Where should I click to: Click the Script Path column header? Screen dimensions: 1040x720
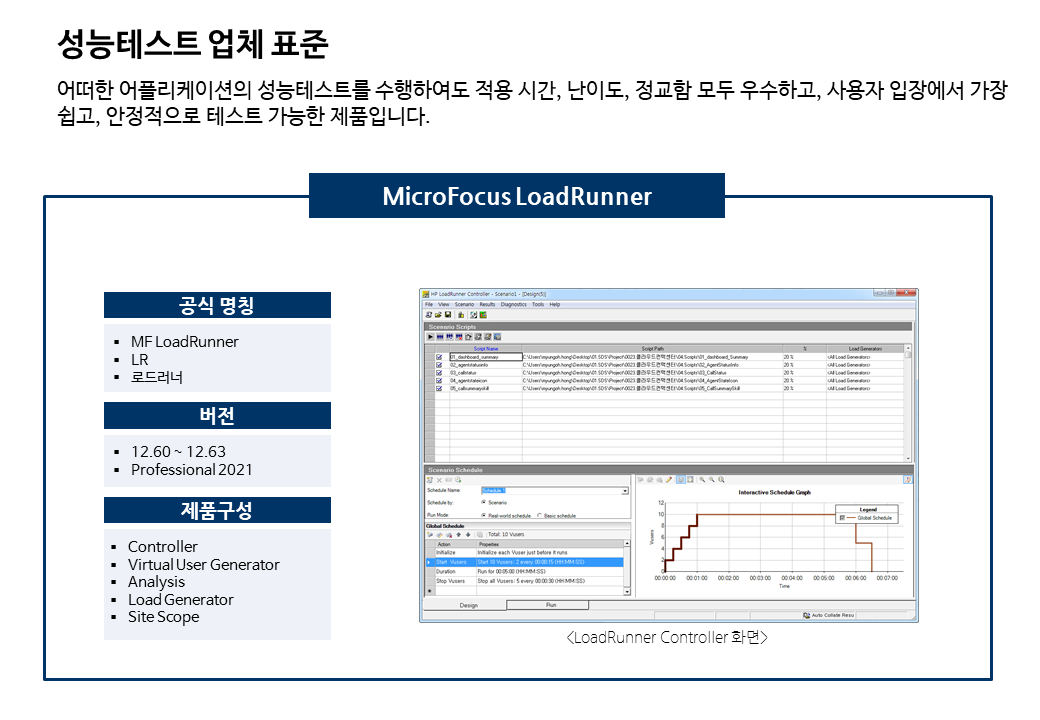point(653,349)
